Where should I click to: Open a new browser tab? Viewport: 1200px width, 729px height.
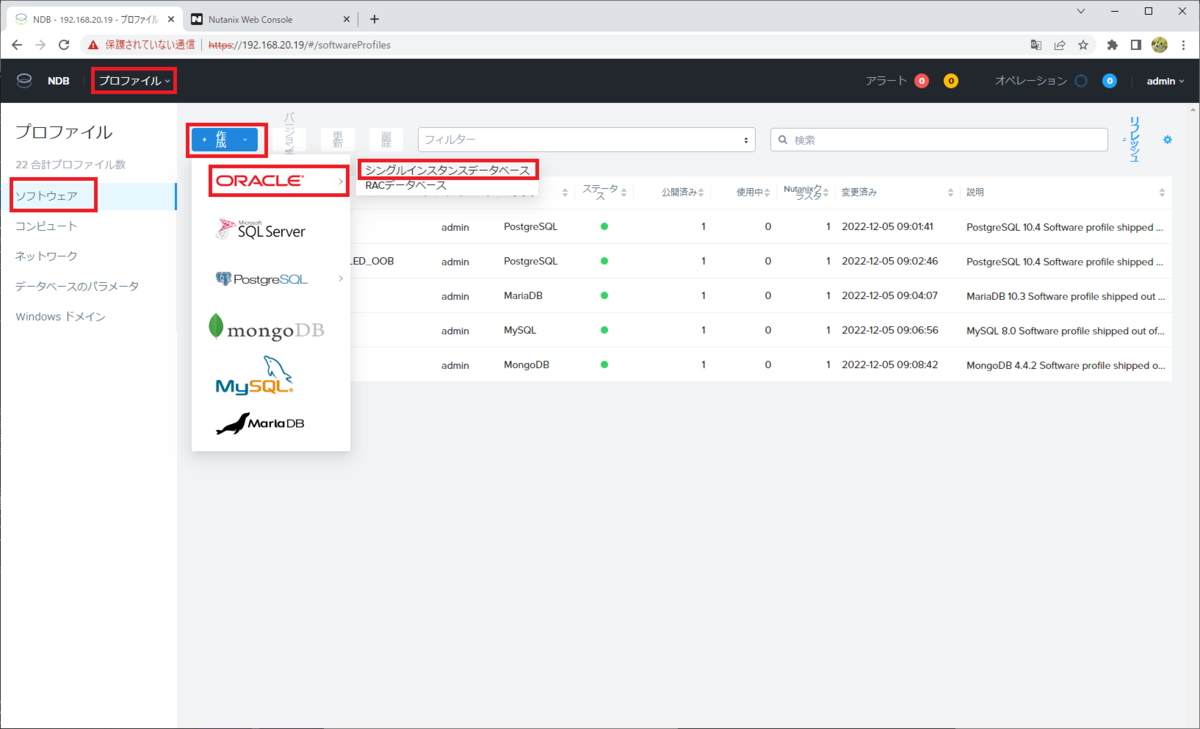(375, 19)
